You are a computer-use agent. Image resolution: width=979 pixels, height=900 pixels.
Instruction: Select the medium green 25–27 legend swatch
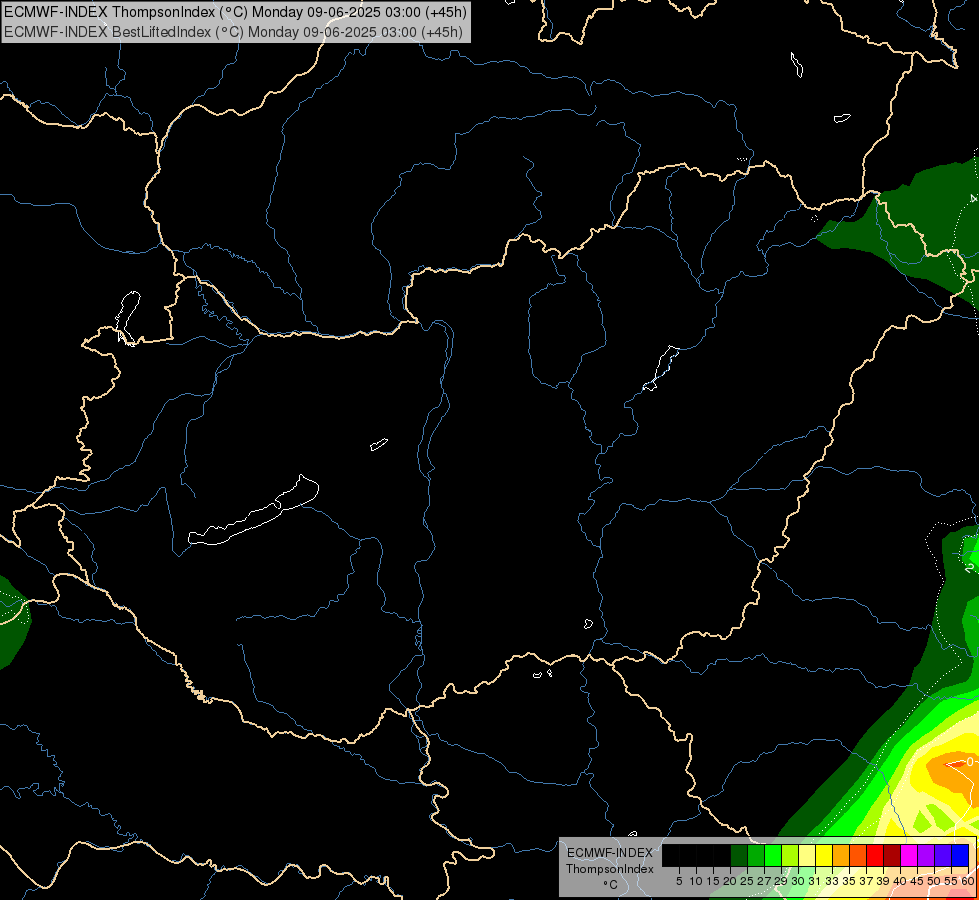(x=755, y=856)
